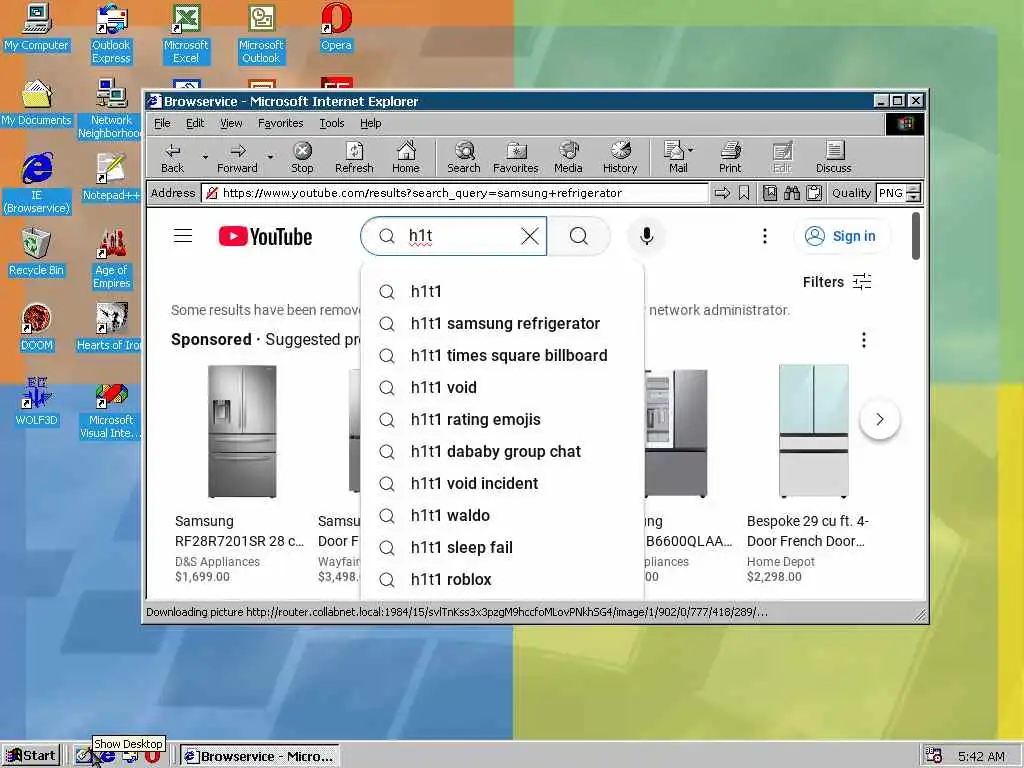Viewport: 1024px width, 768px height.
Task: Select suggestion "h1t1 void incident"
Action: (x=502, y=483)
